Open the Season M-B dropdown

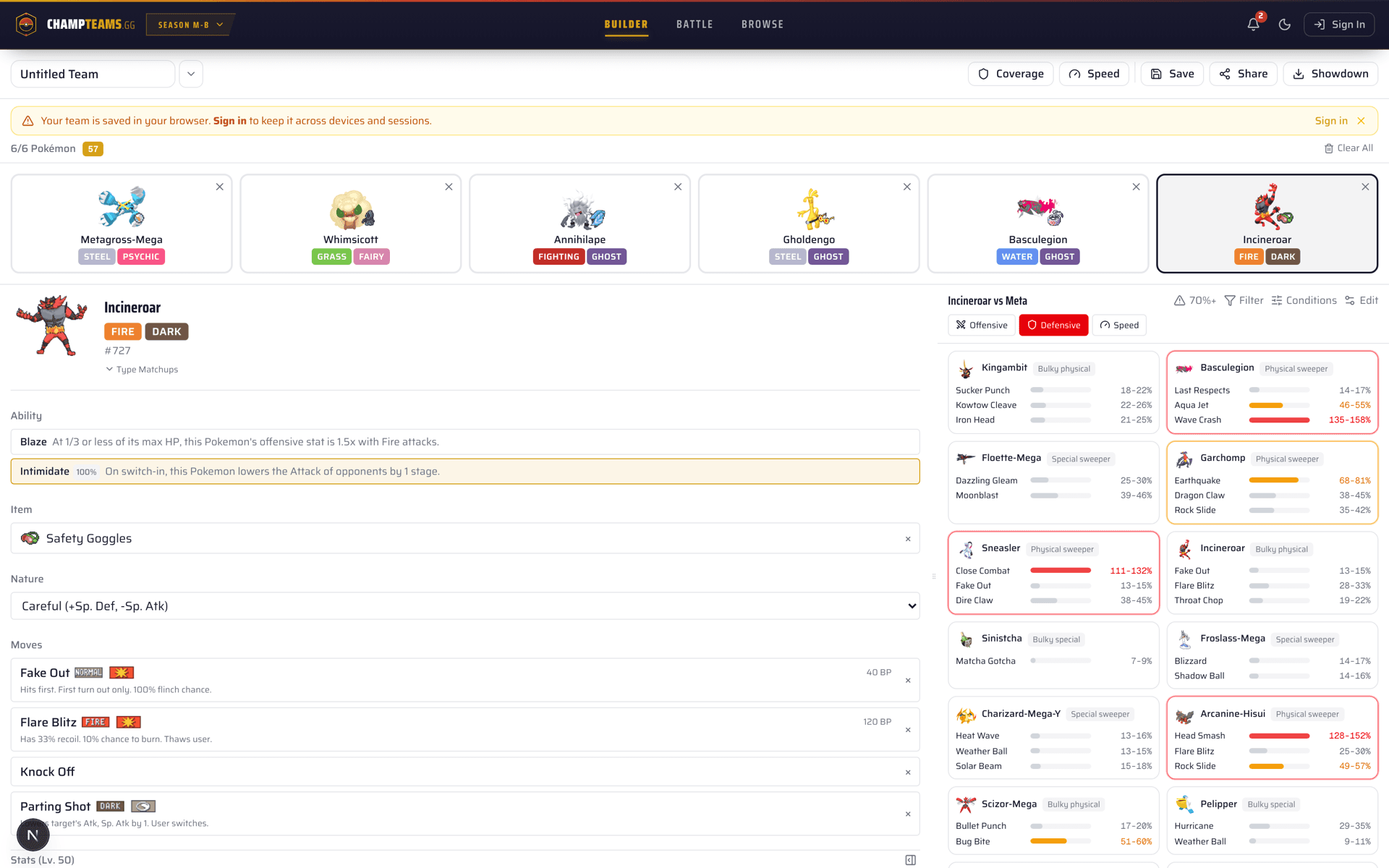click(x=190, y=25)
